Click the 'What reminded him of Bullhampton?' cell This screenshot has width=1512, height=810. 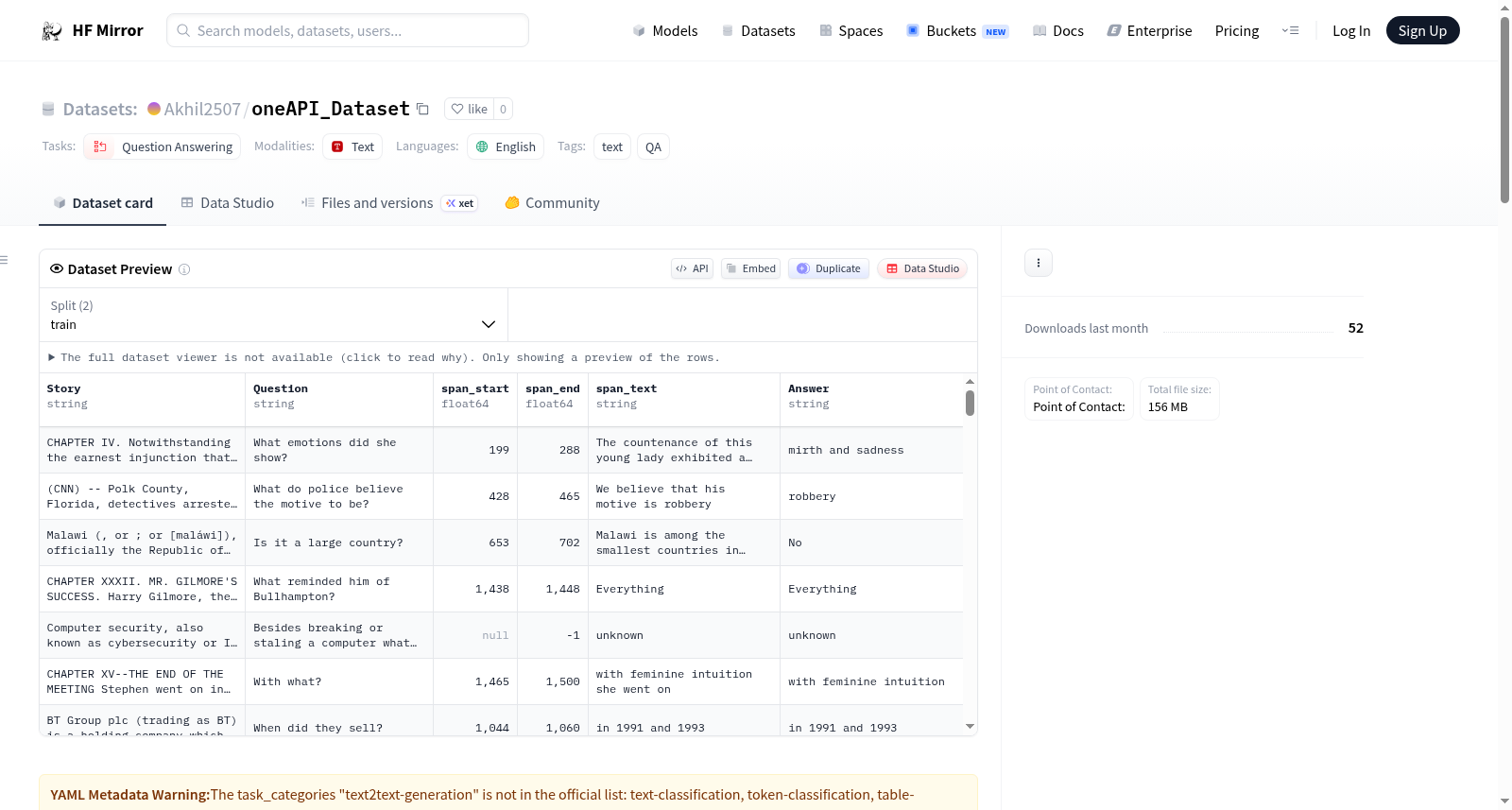click(339, 590)
